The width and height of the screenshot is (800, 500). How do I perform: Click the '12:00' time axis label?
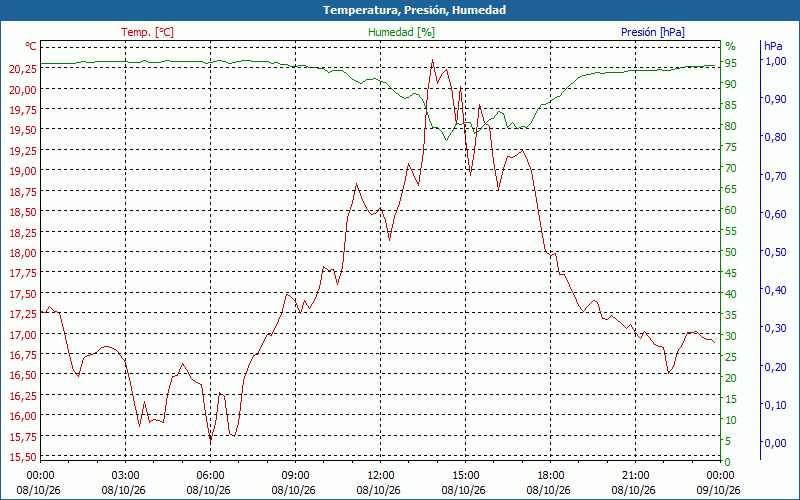381,476
